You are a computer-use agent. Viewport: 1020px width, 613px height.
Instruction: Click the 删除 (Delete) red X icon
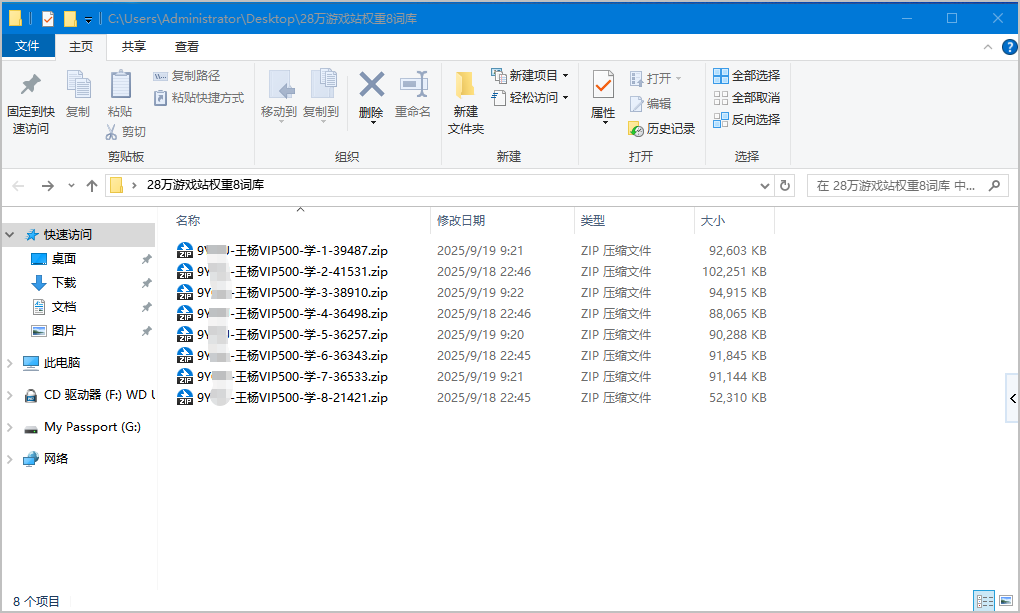pos(371,84)
